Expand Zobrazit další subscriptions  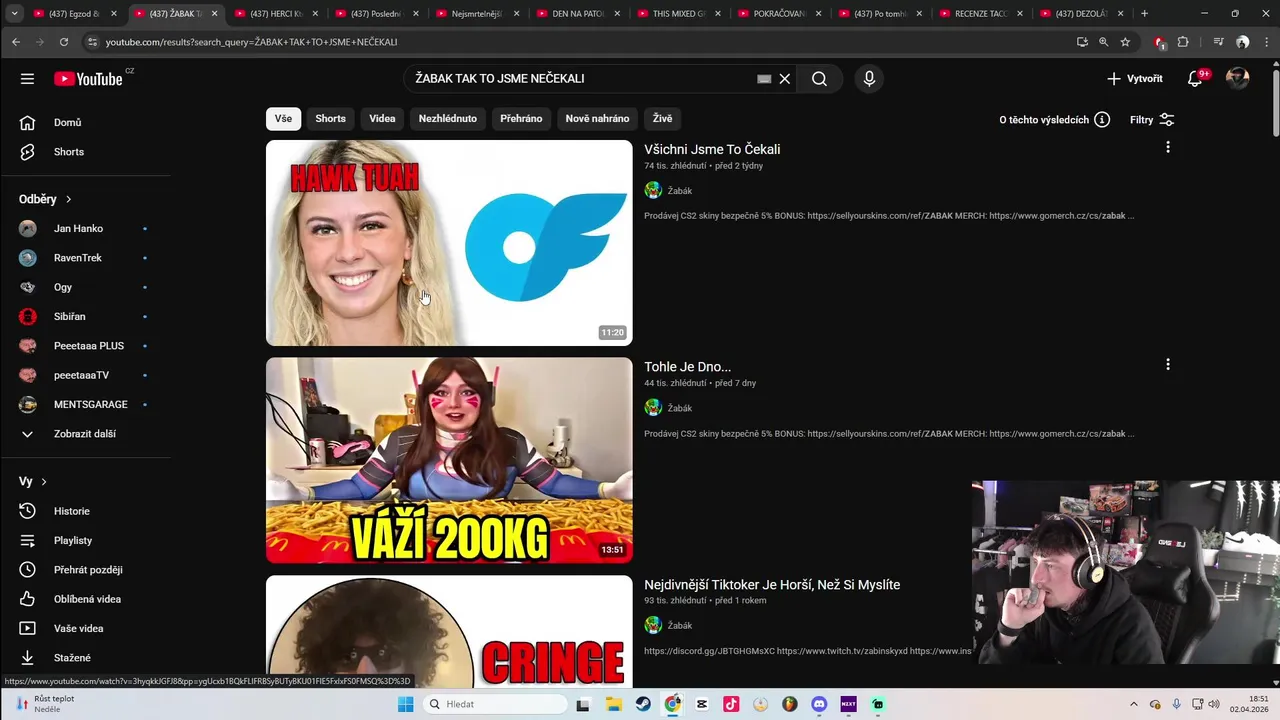(85, 434)
